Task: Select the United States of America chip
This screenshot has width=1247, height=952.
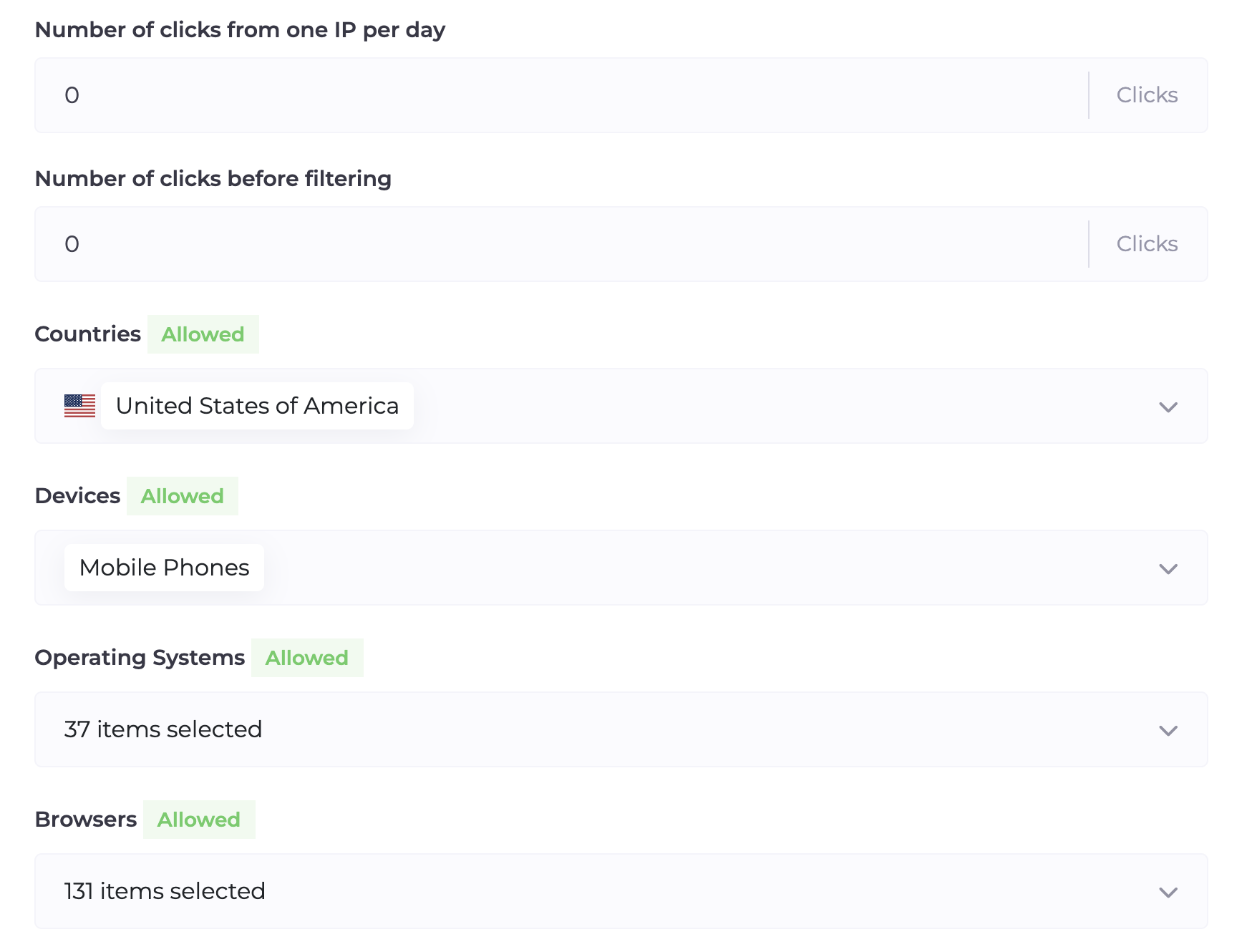Action: pyautogui.click(x=257, y=406)
